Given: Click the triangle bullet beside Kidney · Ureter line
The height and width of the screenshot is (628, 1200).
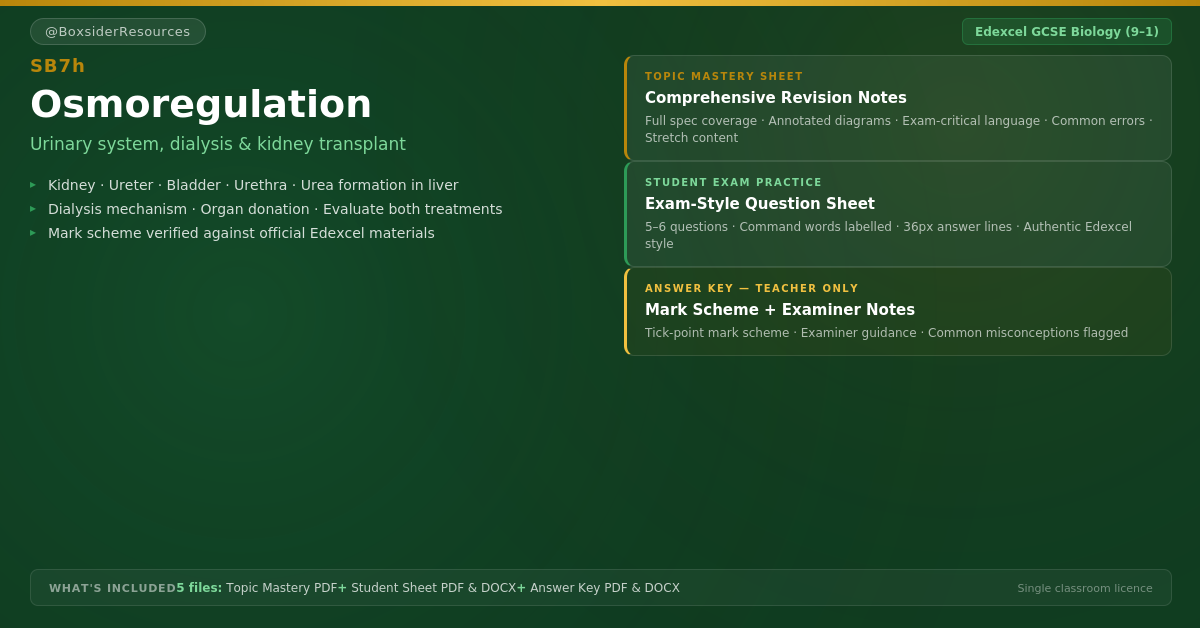Looking at the screenshot, I should tap(33, 185).
